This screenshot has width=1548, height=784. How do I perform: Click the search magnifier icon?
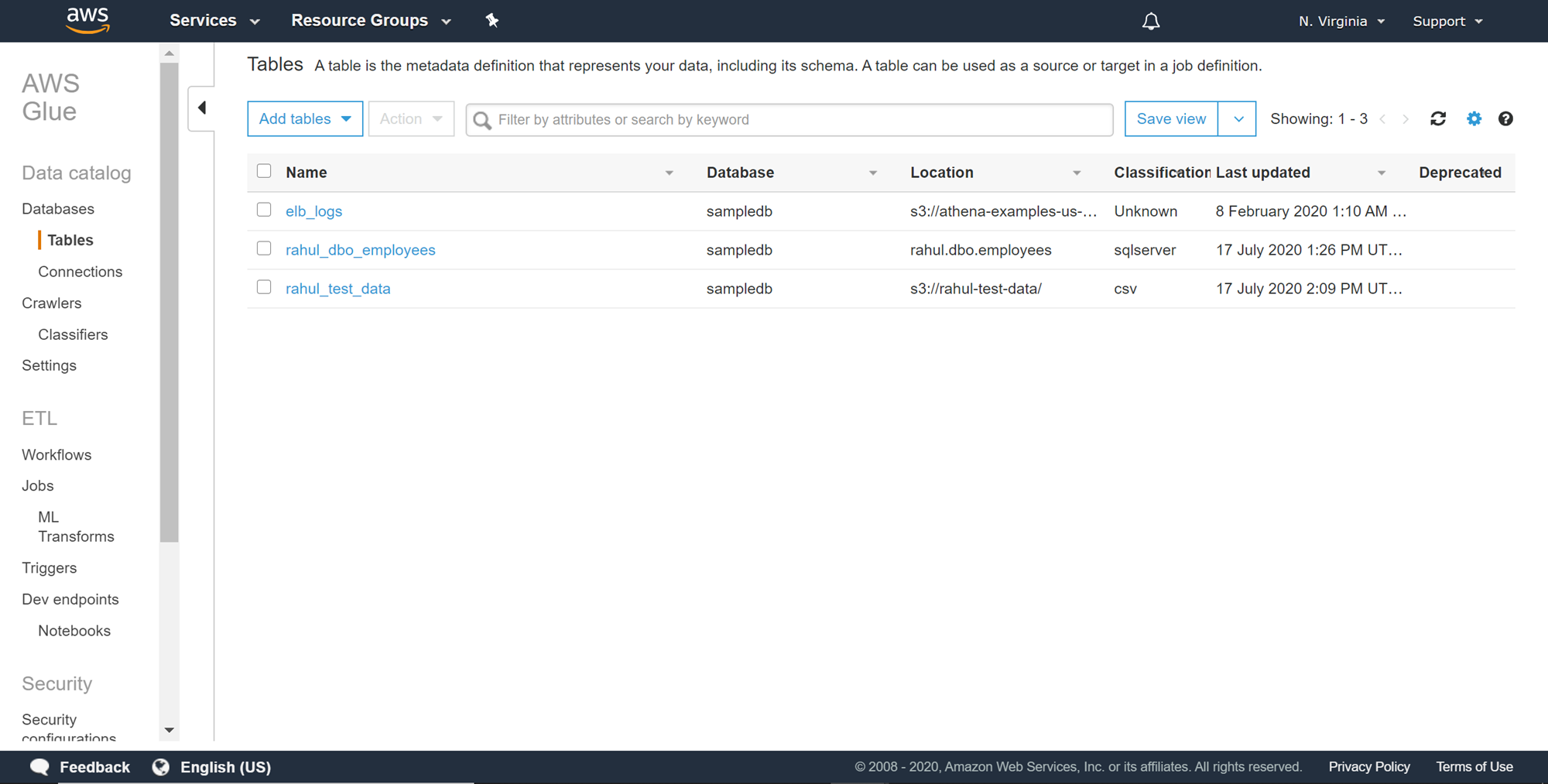(482, 120)
